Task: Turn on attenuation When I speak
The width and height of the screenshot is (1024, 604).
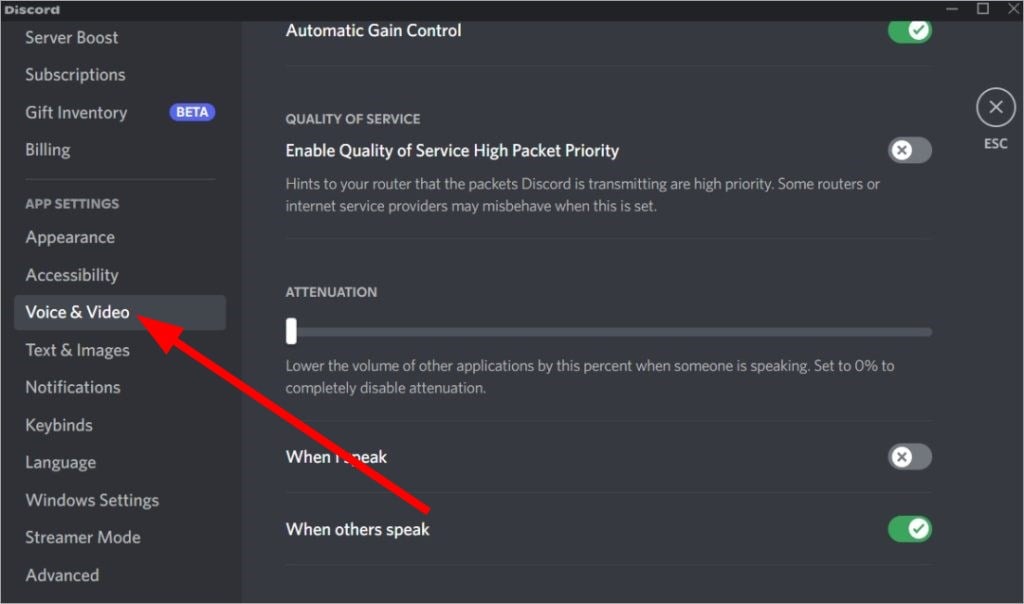Action: pyautogui.click(x=910, y=456)
